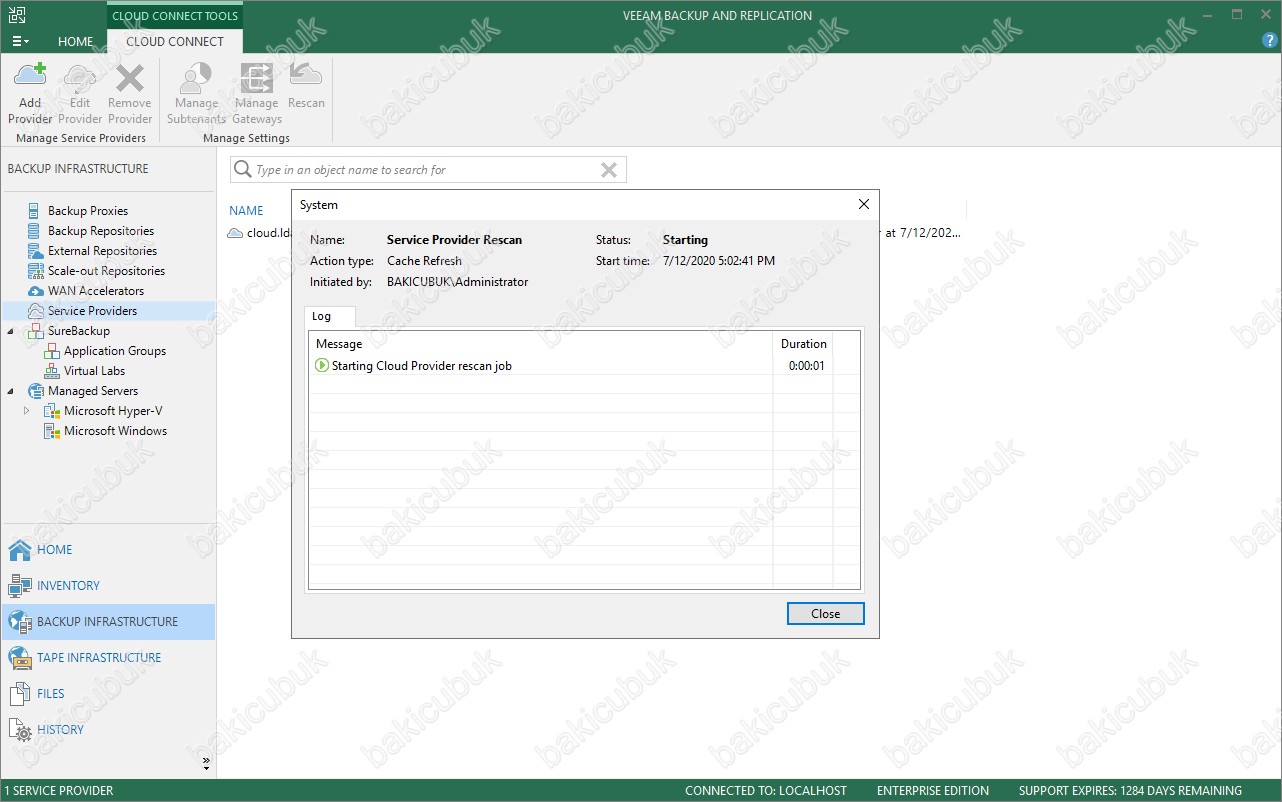Collapse the SureBackup tree node
The width and height of the screenshot is (1282, 802).
coord(11,331)
